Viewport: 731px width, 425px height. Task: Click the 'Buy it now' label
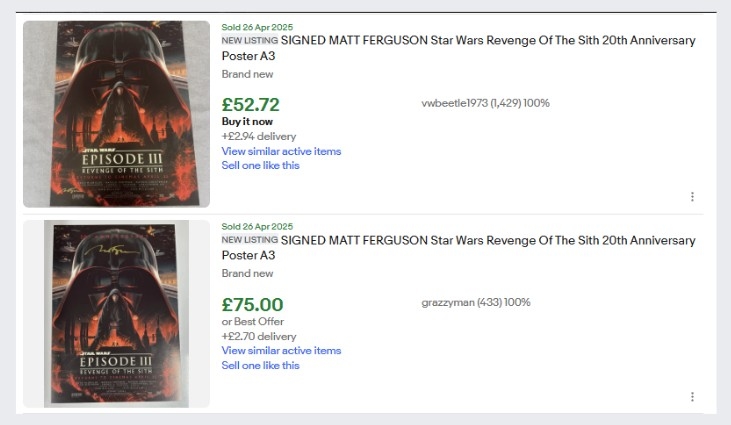(x=247, y=122)
